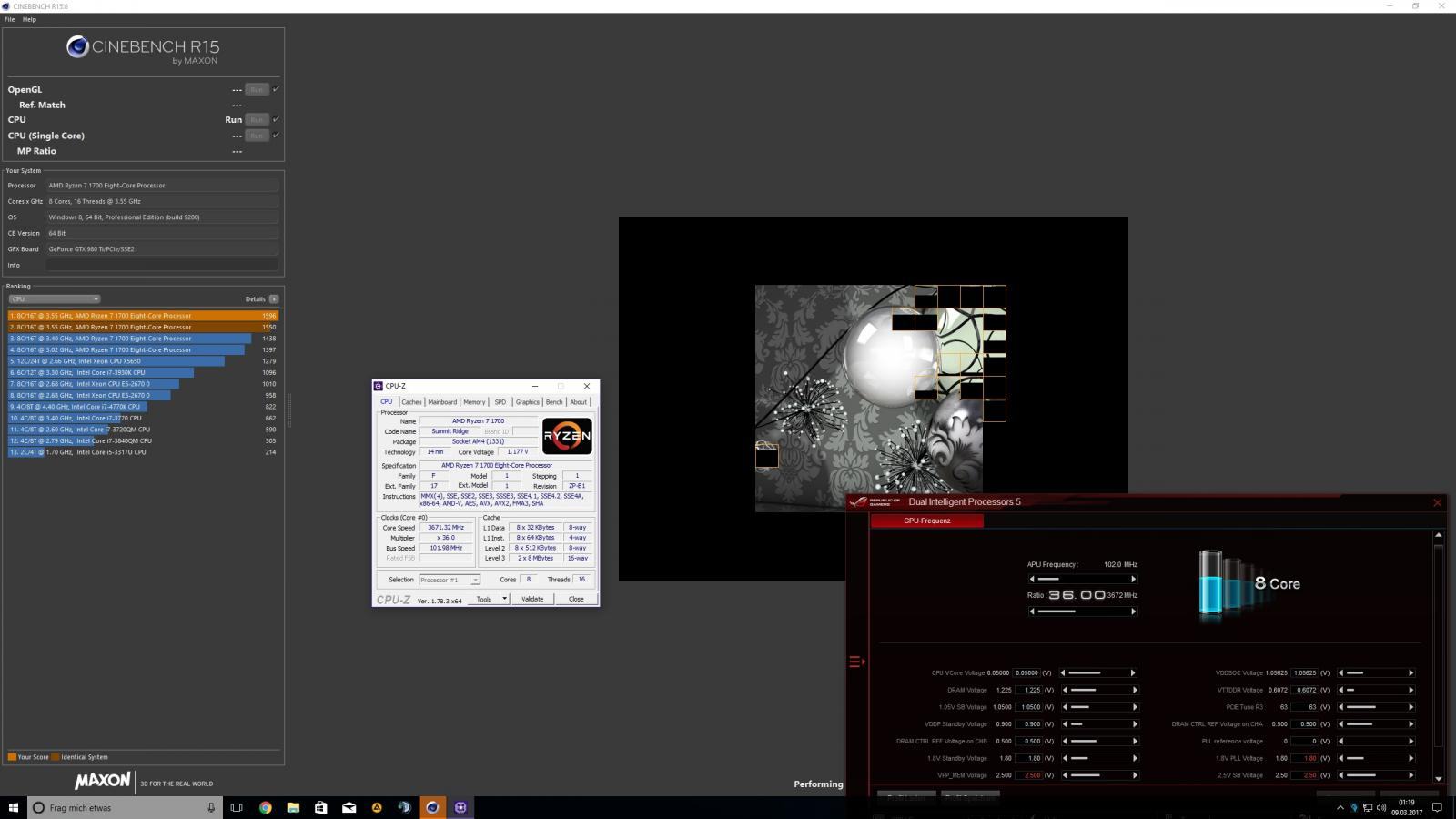Toggle the OpenGL test checkmark
The height and width of the screenshot is (819, 1456).
(276, 89)
